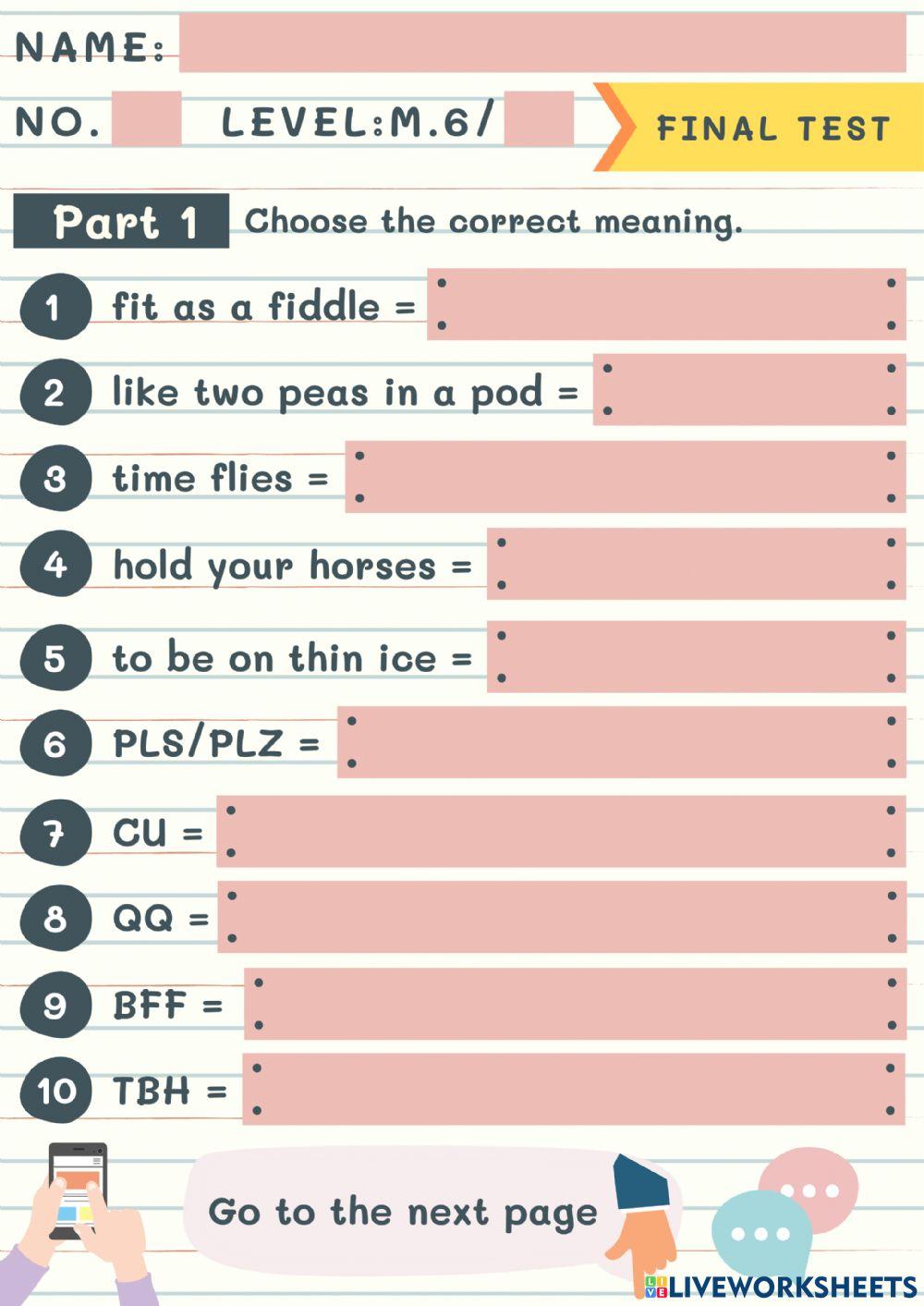The height and width of the screenshot is (1306, 924).
Task: Open the TBH meaning dropdown
Action: pos(574,1089)
